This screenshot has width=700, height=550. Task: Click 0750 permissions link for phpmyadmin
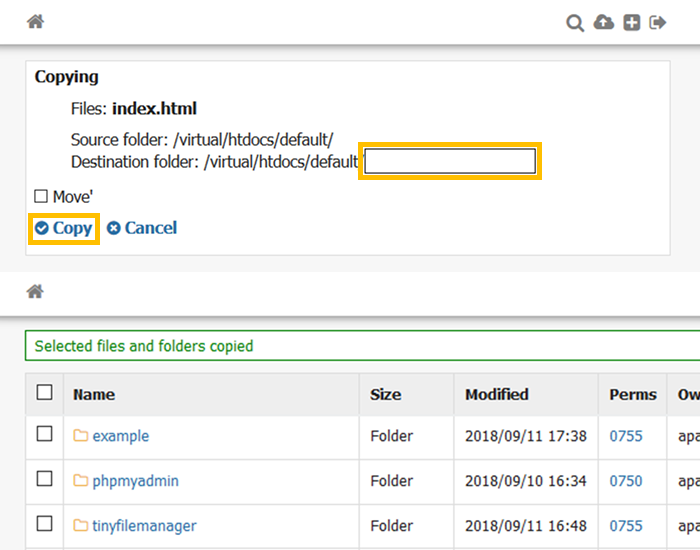coord(626,481)
